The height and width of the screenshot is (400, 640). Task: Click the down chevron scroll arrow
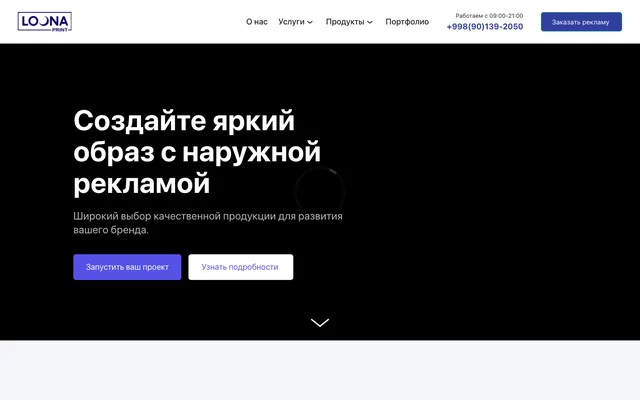click(x=320, y=323)
